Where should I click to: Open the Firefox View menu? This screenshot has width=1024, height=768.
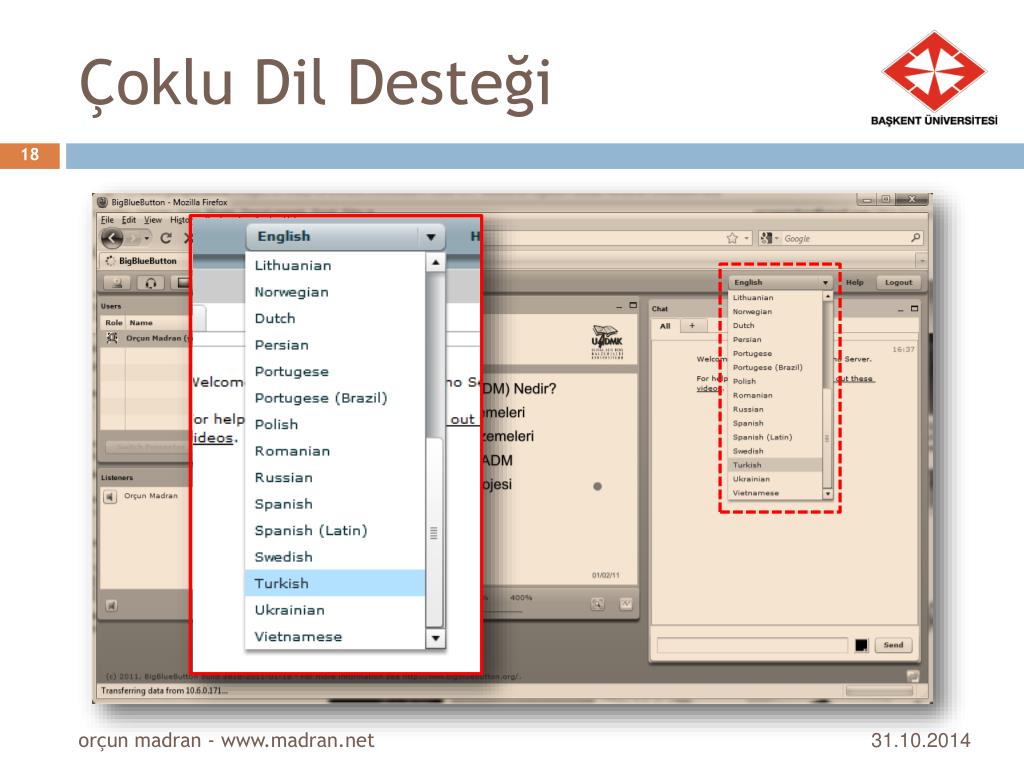[x=153, y=220]
